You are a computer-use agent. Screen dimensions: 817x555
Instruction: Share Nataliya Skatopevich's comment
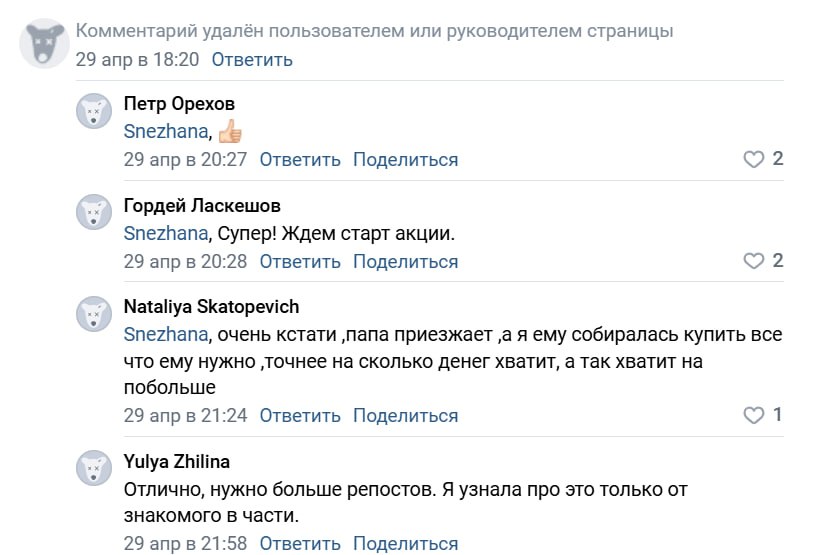click(405, 415)
